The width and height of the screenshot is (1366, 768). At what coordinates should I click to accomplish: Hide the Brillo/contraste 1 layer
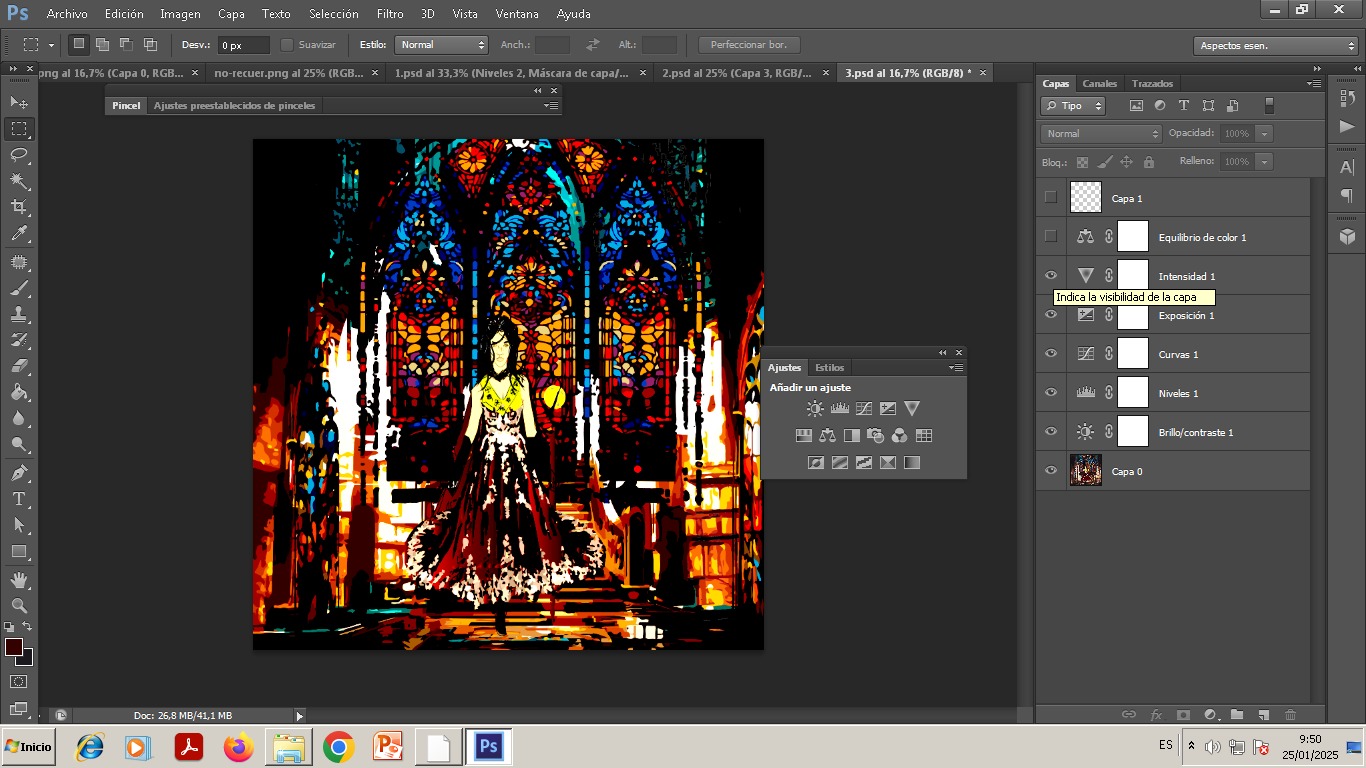(x=1050, y=431)
